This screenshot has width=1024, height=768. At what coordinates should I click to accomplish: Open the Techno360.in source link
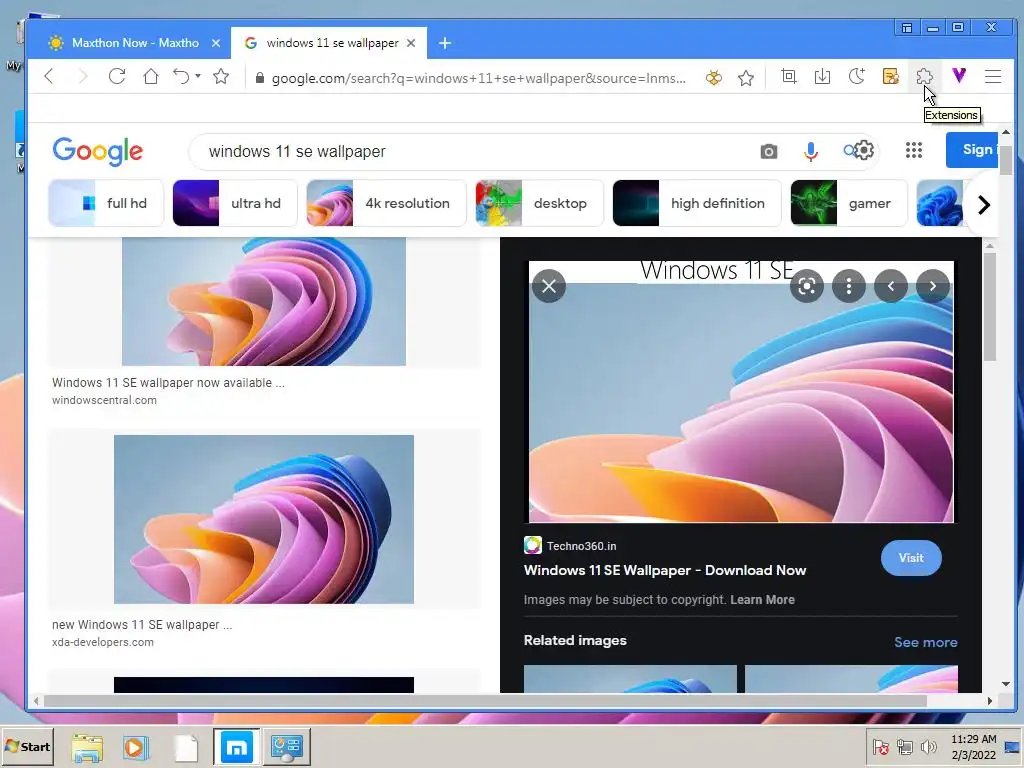[570, 545]
